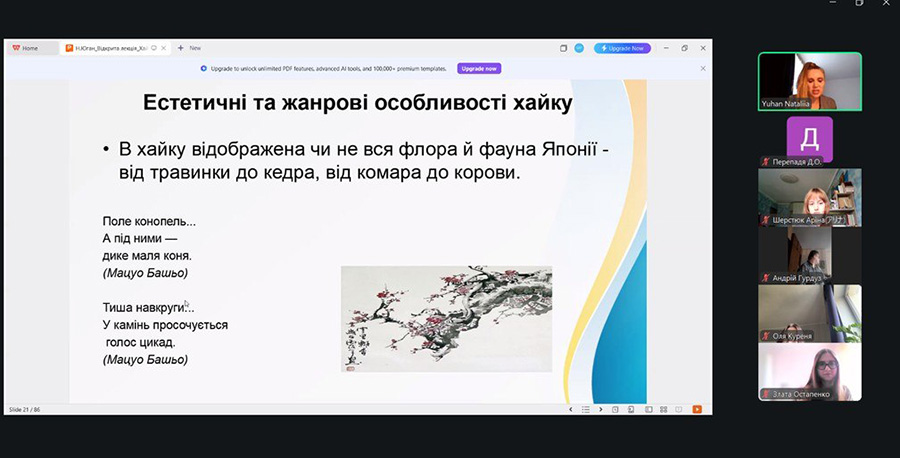
Task: Open a New tab with plus button
Action: (180, 48)
